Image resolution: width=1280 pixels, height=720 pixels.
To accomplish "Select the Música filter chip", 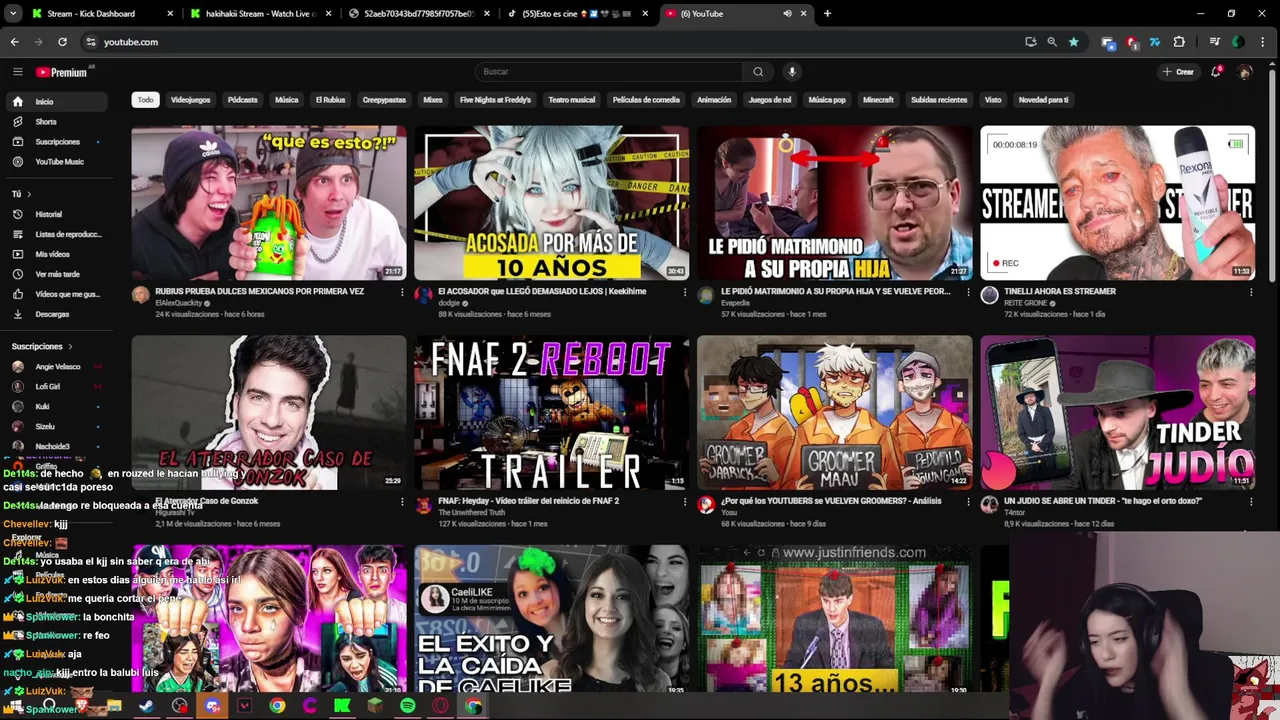I will [287, 100].
